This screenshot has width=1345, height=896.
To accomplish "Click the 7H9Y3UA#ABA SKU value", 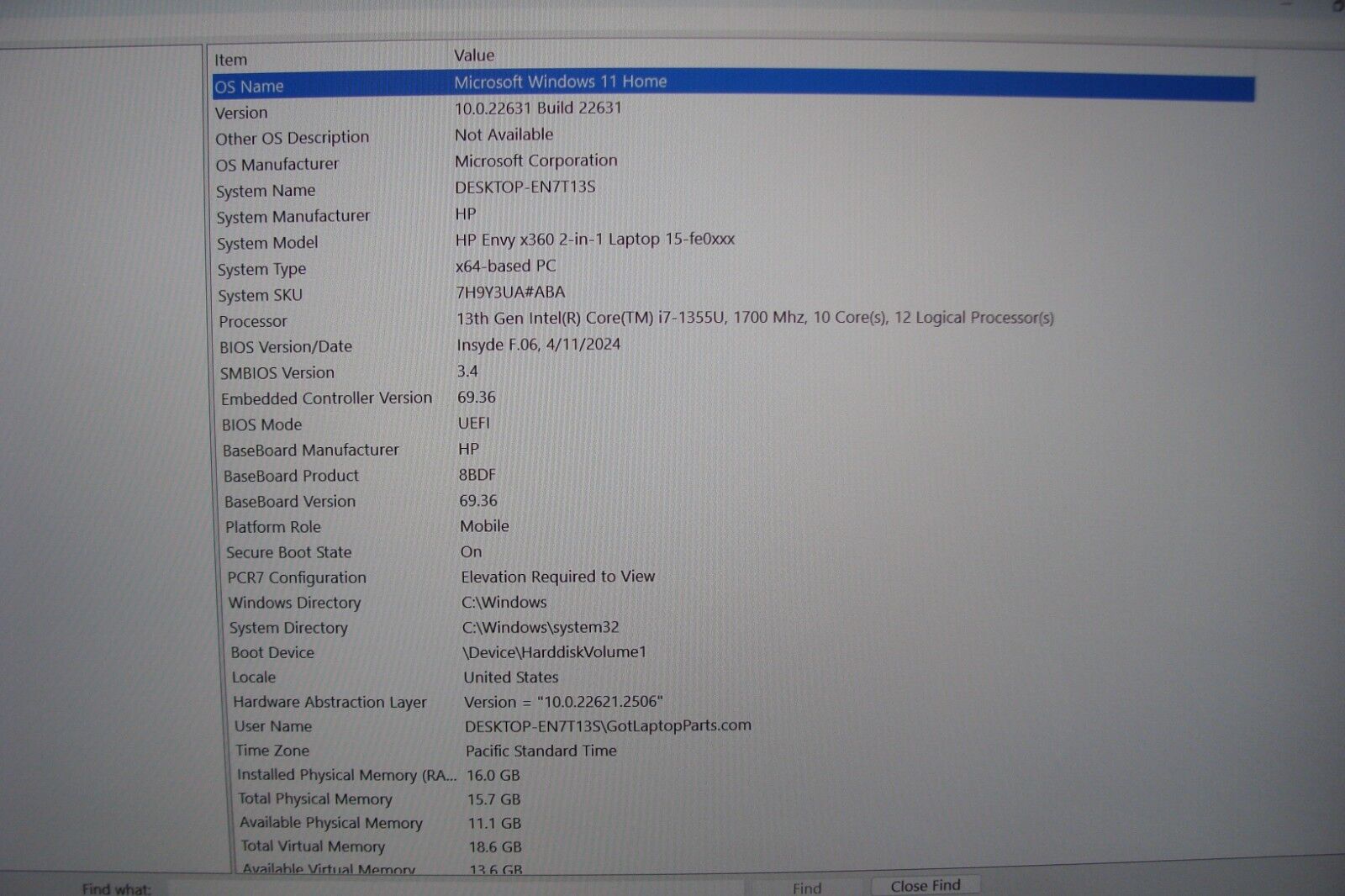I will coord(510,293).
